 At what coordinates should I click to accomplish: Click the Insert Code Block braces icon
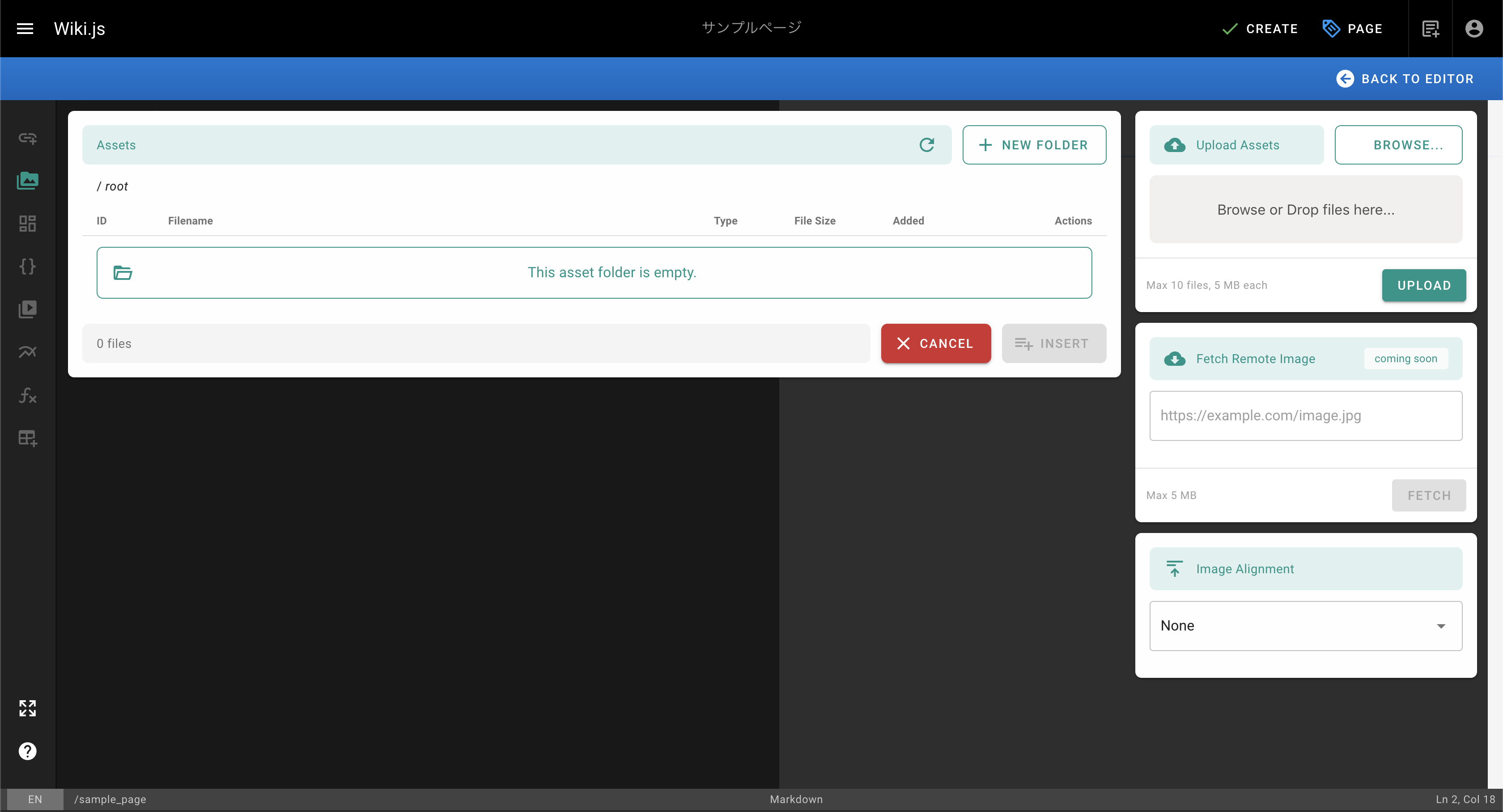pos(27,266)
